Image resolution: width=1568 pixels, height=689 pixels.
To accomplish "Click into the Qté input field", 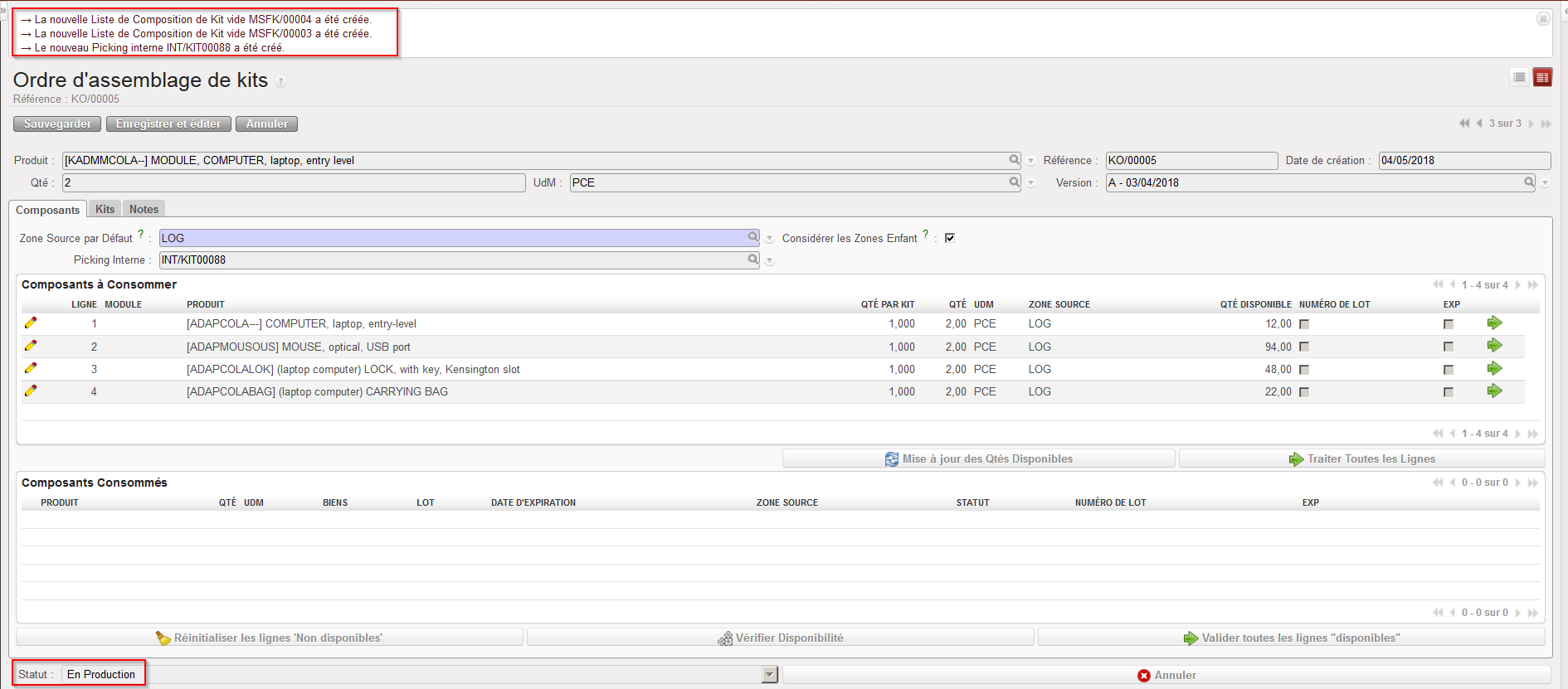I will click(294, 183).
